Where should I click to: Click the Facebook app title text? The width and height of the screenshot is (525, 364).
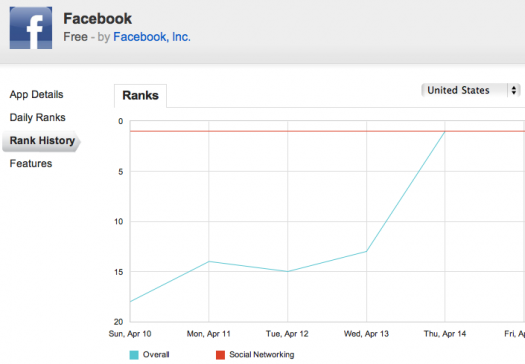point(98,18)
